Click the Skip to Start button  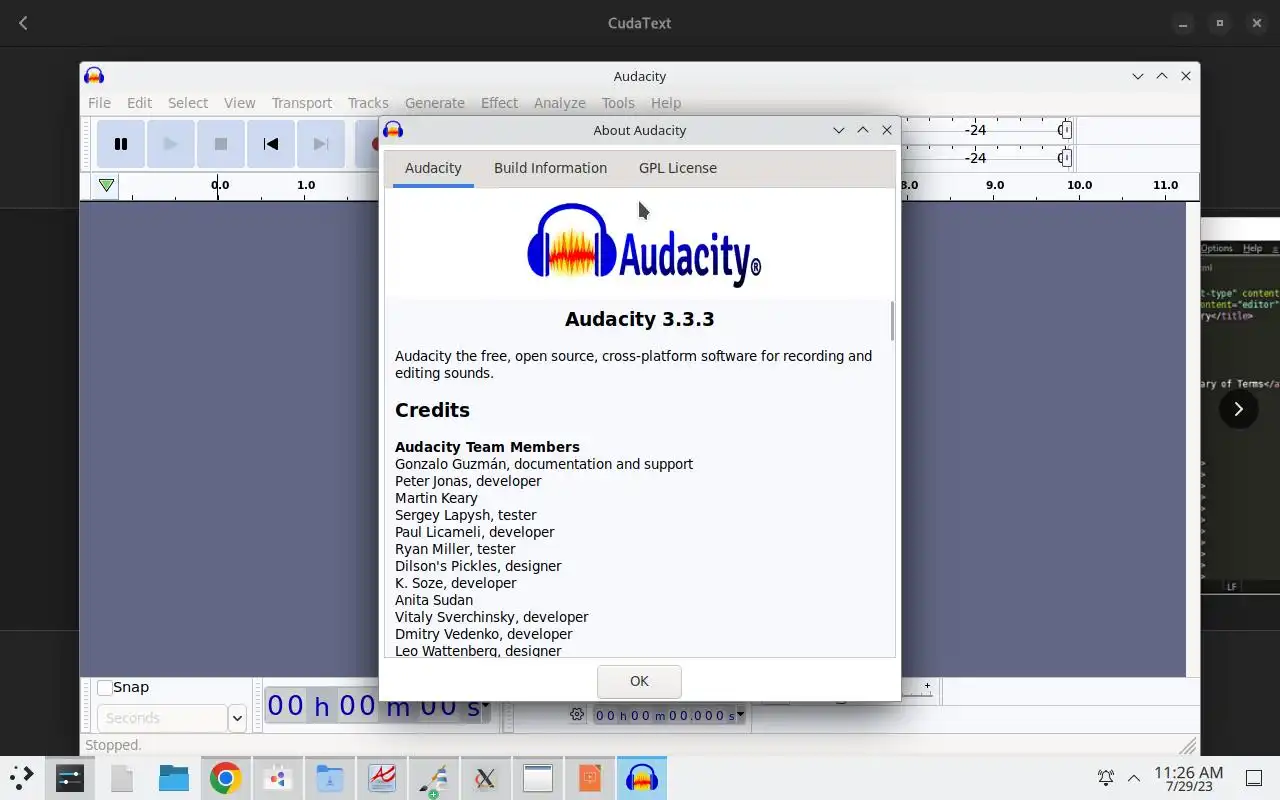tap(271, 144)
